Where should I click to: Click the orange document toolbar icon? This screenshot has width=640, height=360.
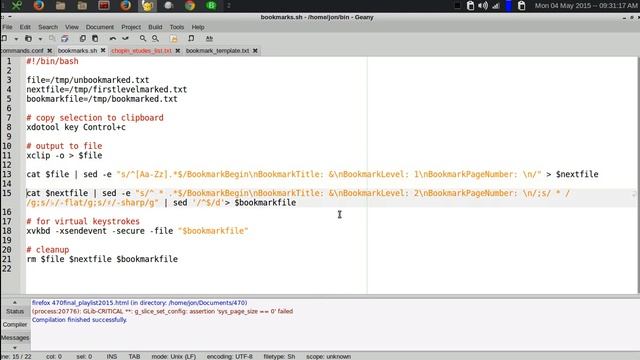click(x=174, y=38)
